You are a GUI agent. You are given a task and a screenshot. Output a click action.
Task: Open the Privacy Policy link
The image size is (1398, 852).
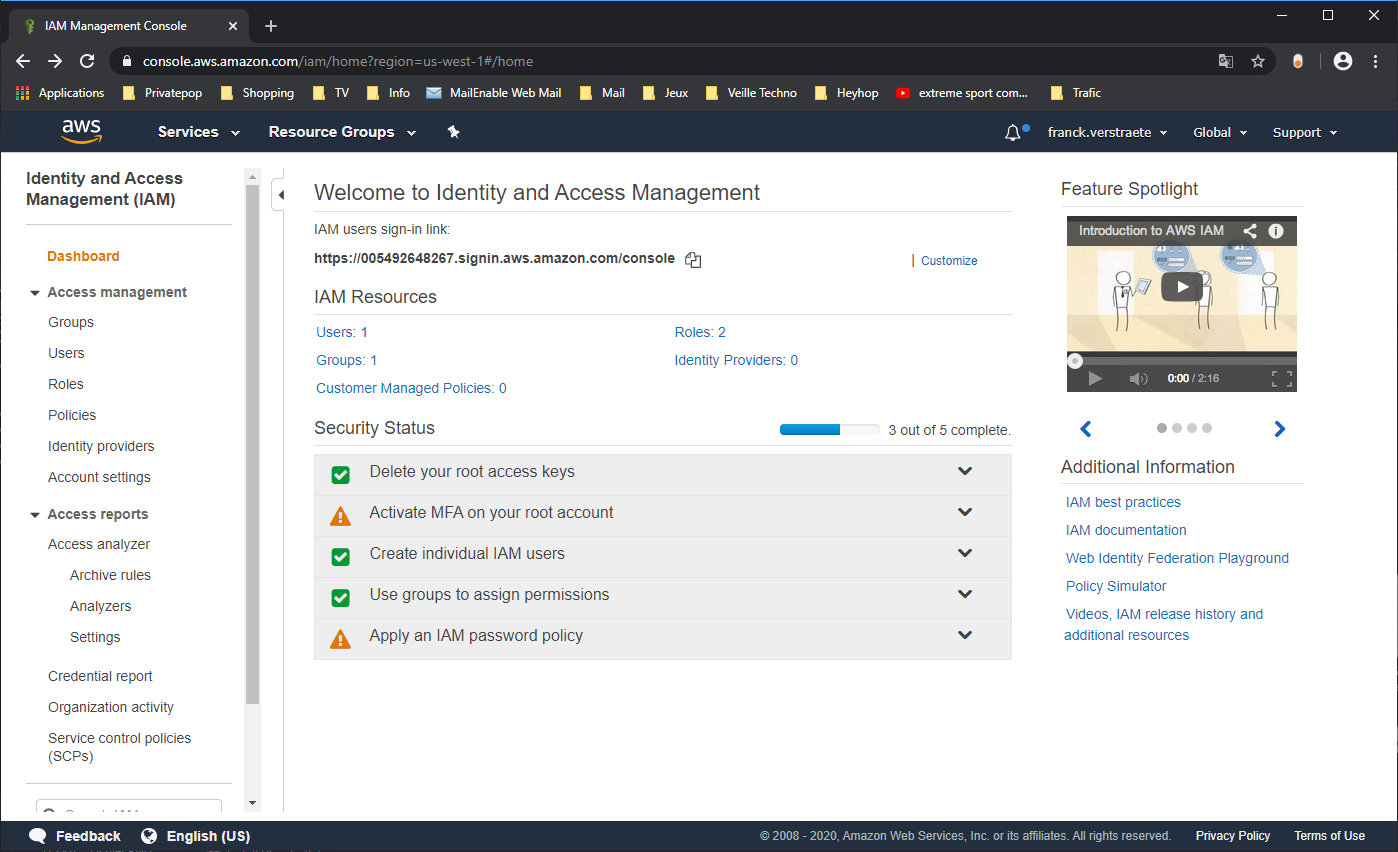pos(1233,836)
